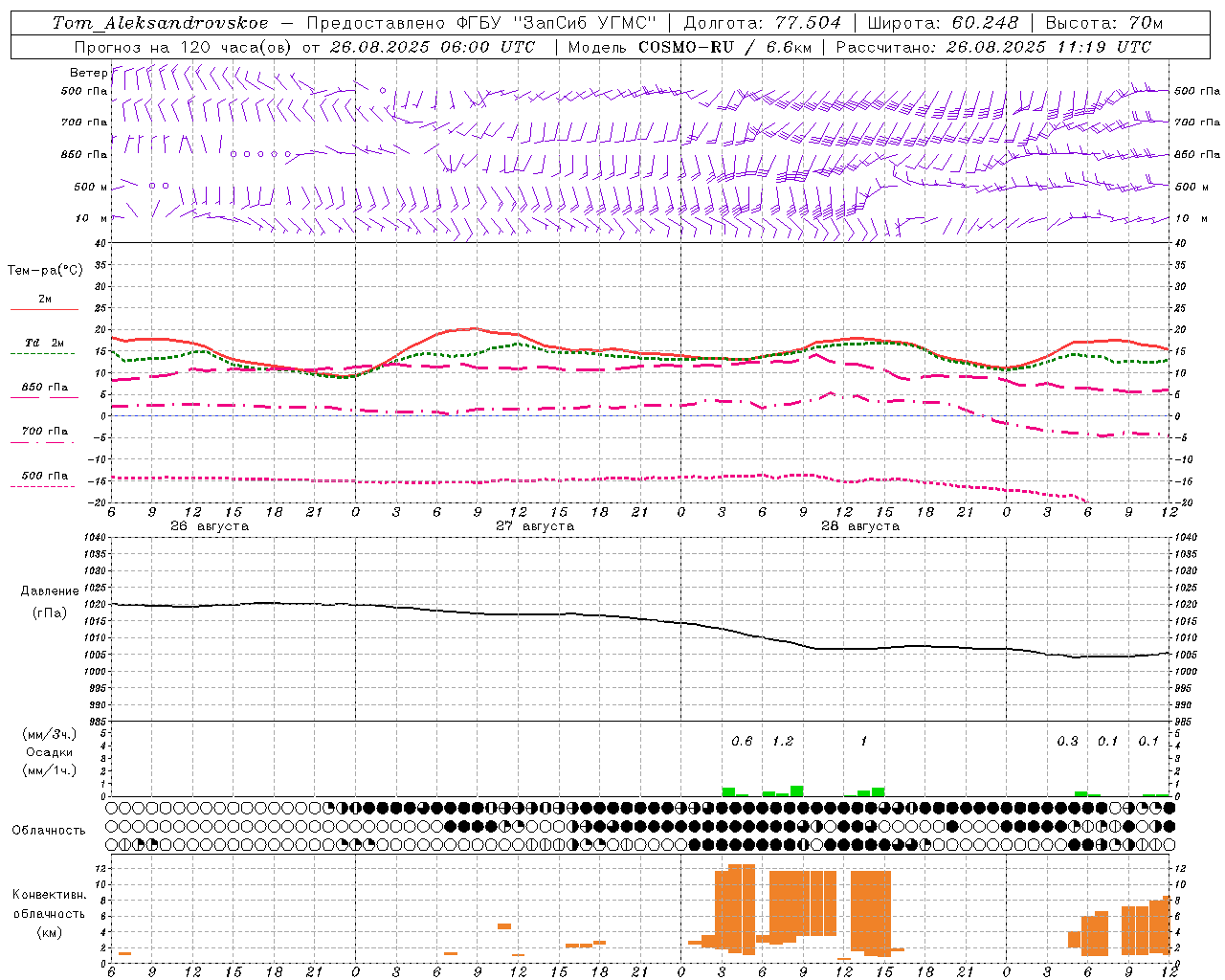Click the 28 августа date label
The width and height of the screenshot is (1225, 980).
click(x=860, y=526)
